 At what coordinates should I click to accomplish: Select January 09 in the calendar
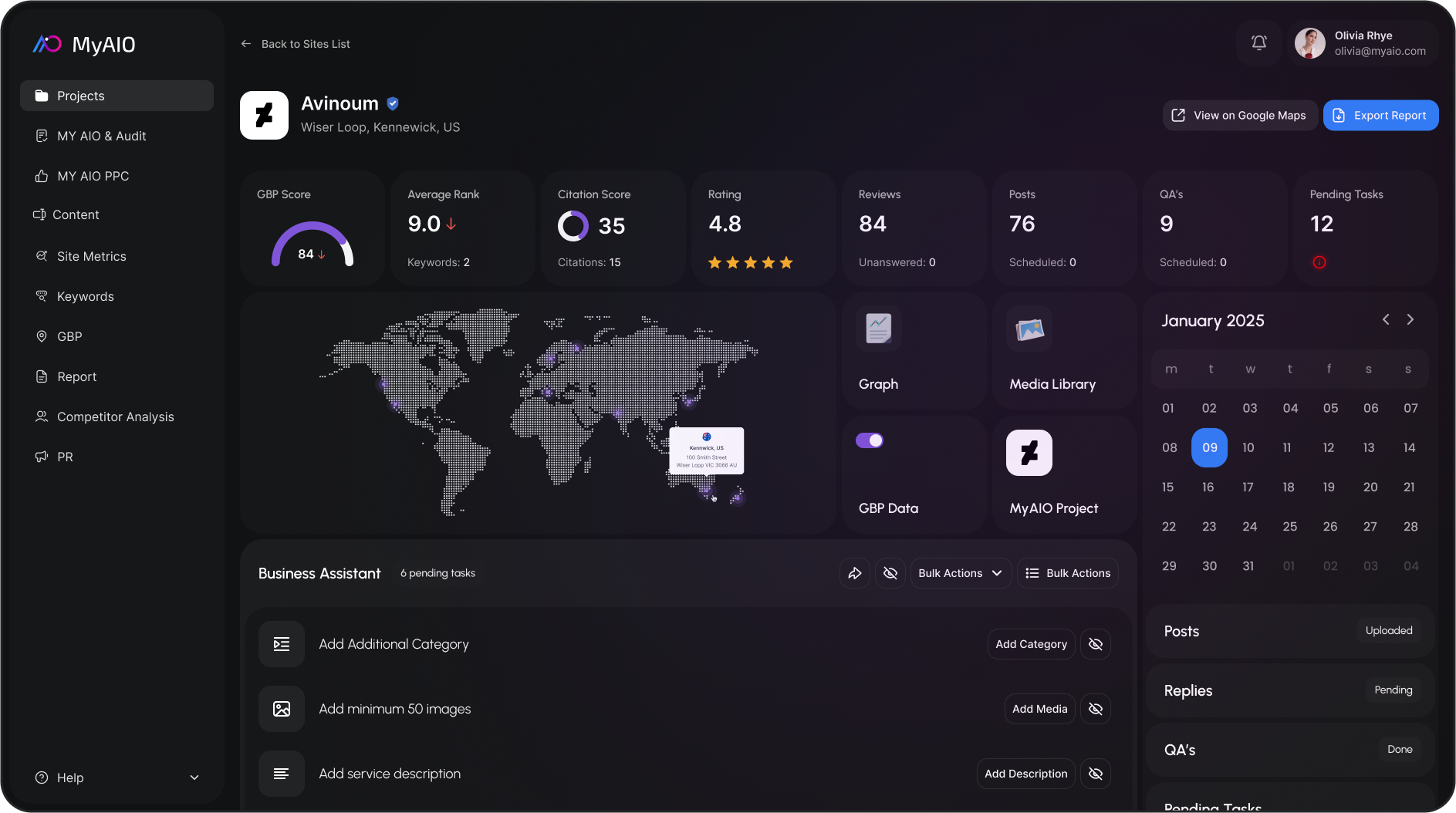coord(1209,447)
